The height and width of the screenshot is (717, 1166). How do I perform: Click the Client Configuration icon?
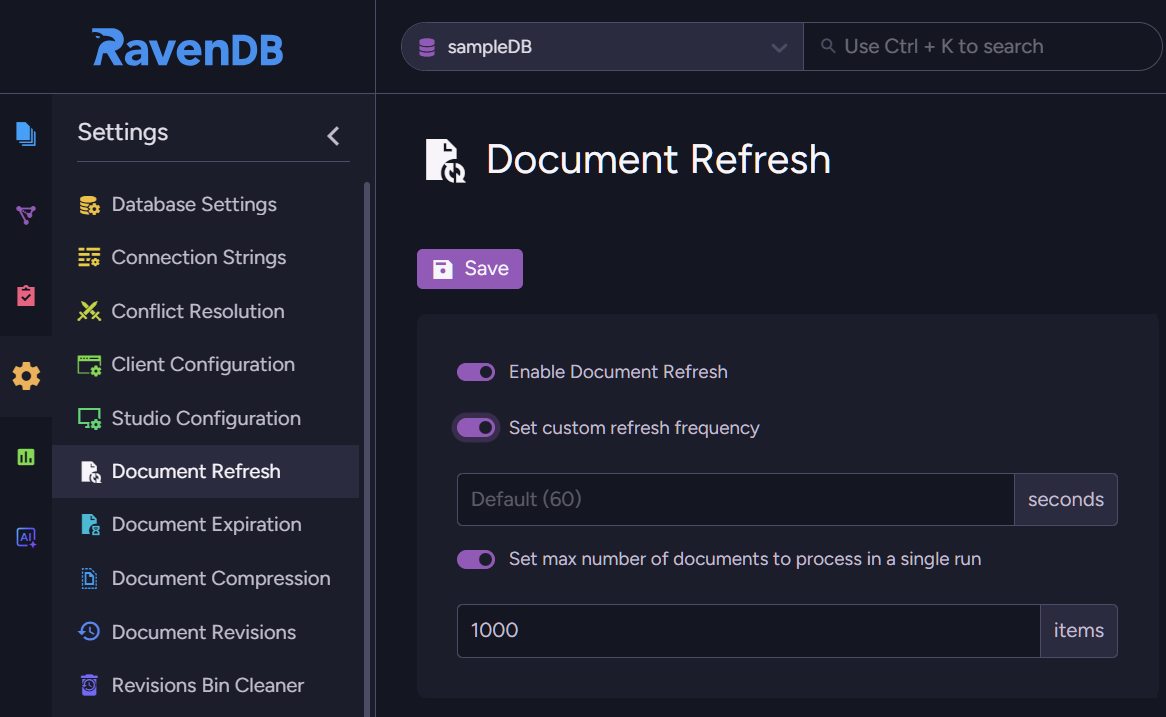(x=89, y=364)
